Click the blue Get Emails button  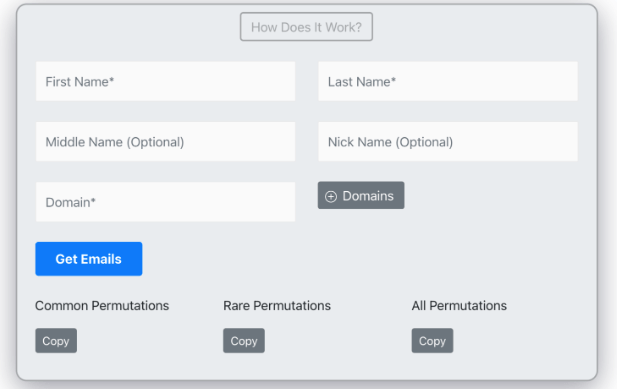(x=89, y=259)
